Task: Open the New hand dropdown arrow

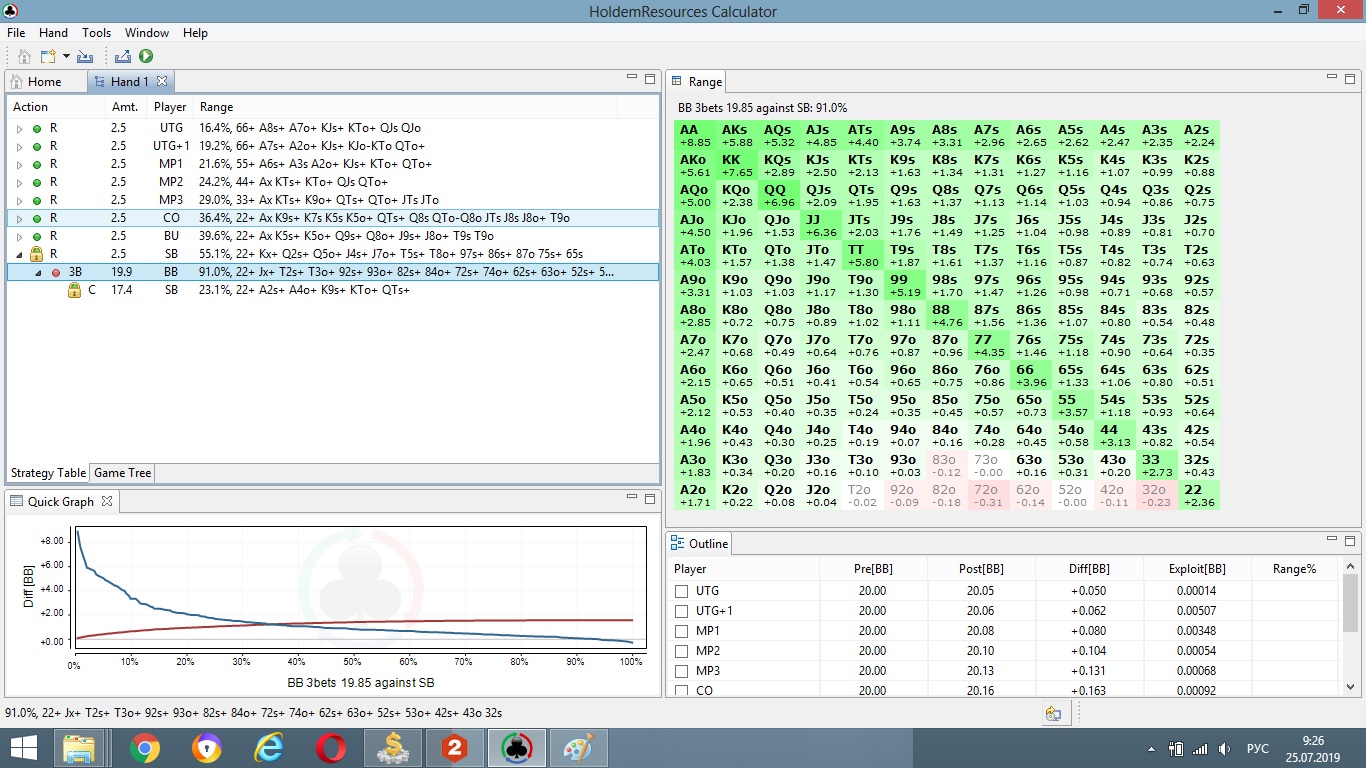Action: pos(66,57)
